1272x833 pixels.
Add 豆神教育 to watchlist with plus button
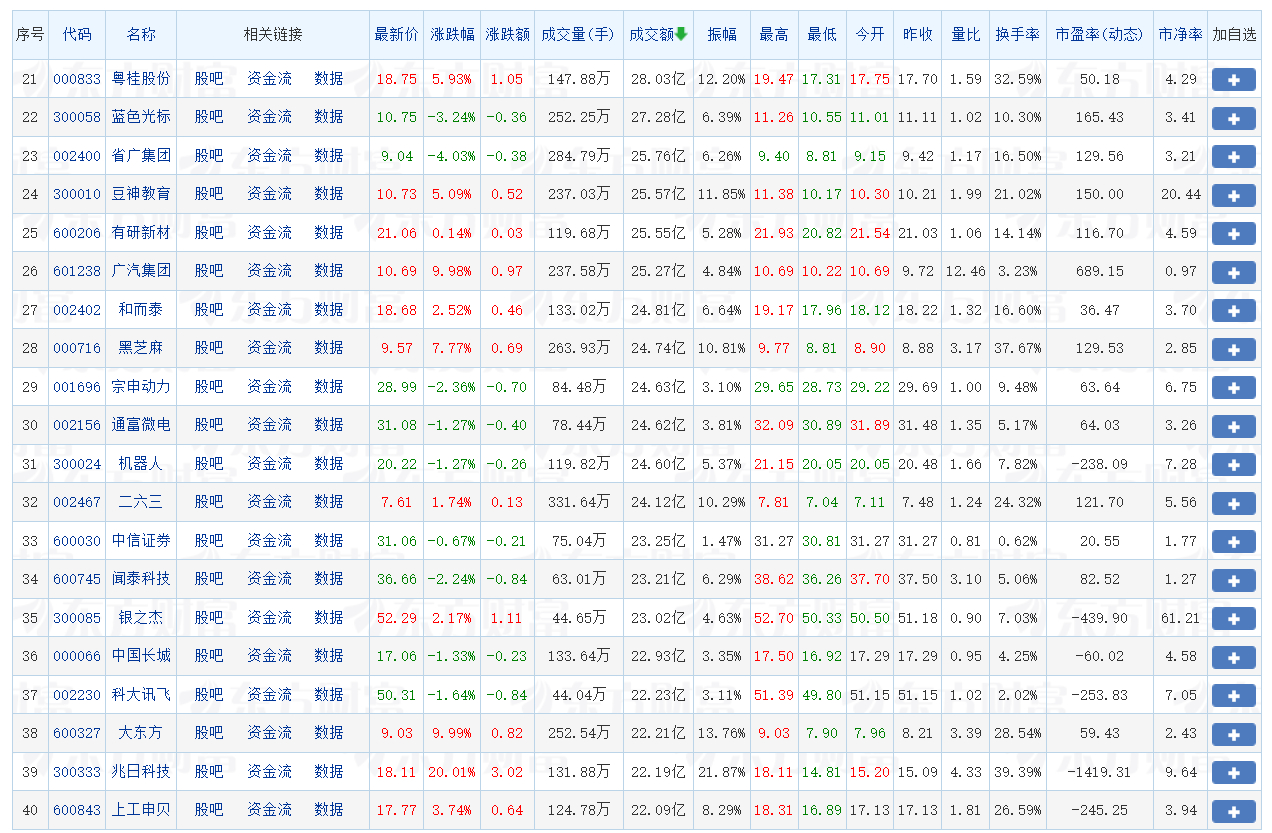(x=1233, y=195)
